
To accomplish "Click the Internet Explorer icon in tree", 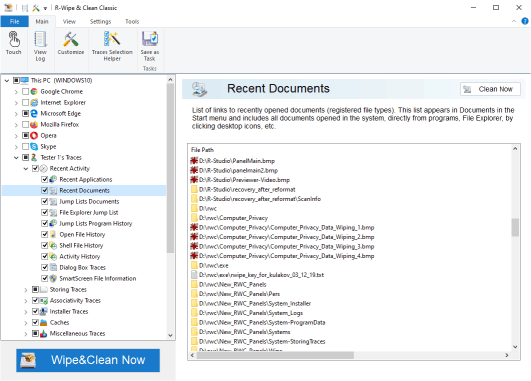I will tap(34, 102).
